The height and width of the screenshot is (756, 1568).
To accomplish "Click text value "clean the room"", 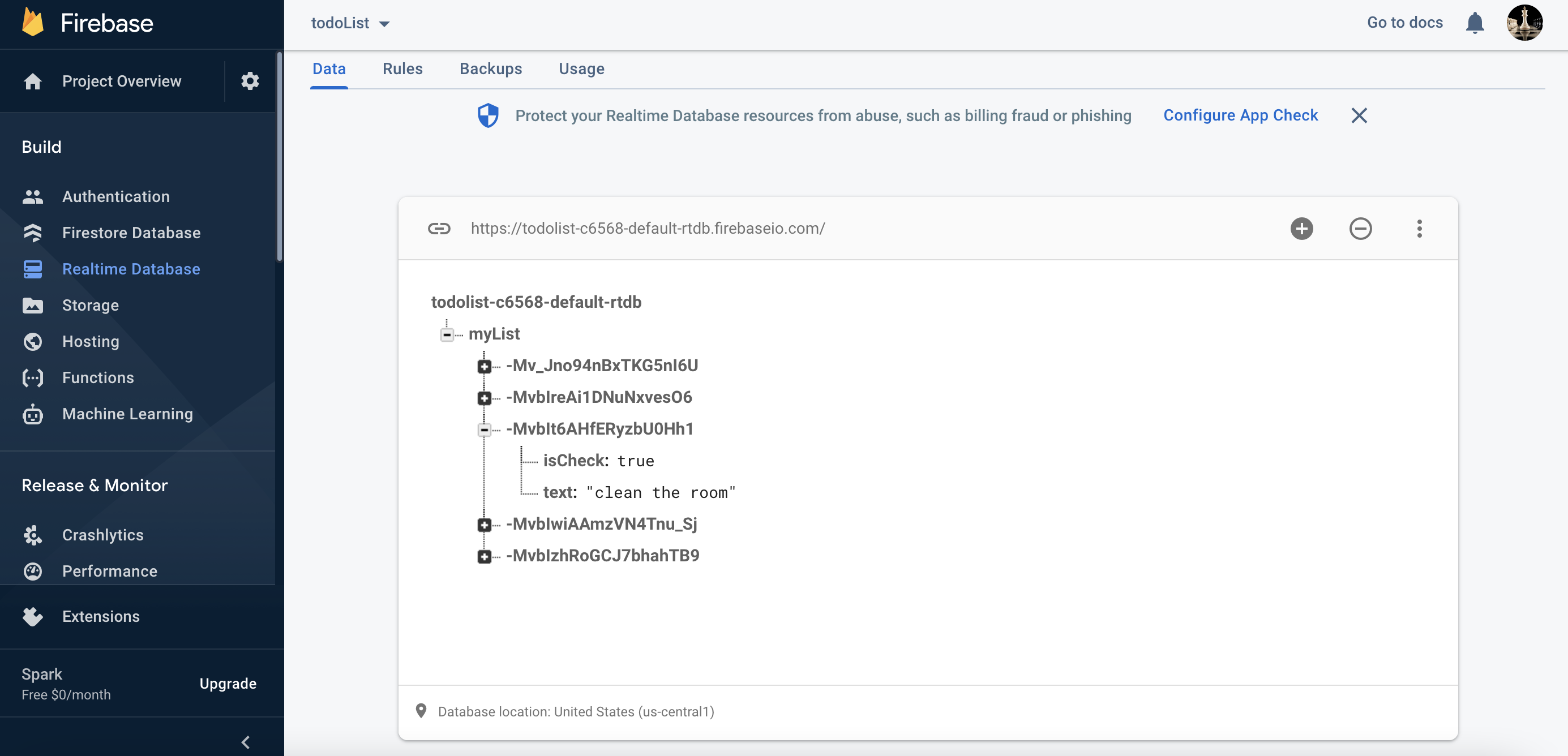I will point(661,492).
